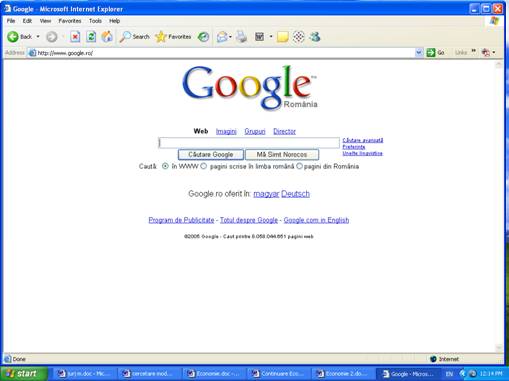Expand the Mail icon dropdown arrow
This screenshot has height=381, width=509.
click(230, 37)
